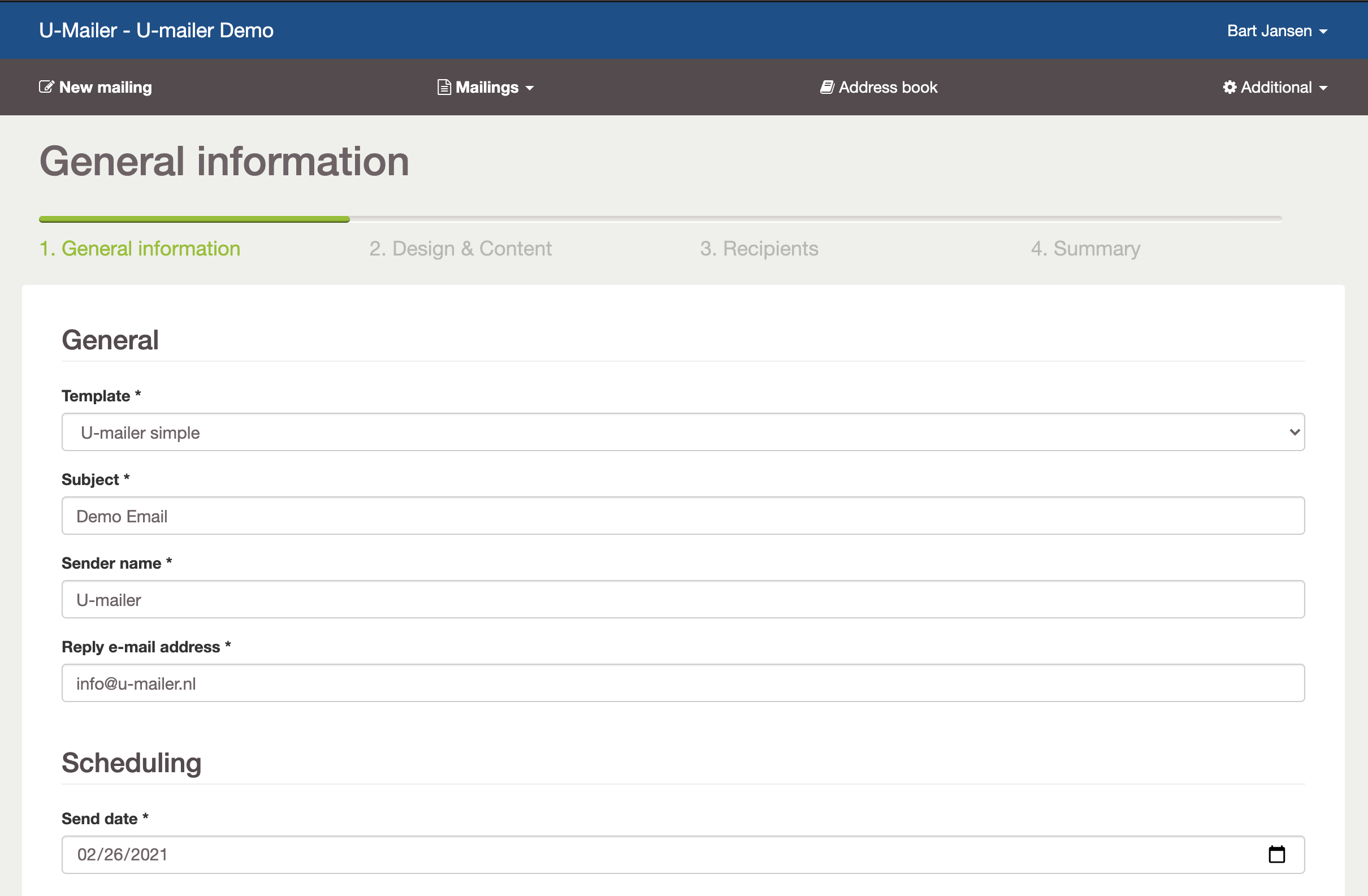This screenshot has width=1368, height=896.
Task: Click the Additional menu caret
Action: 1324,88
